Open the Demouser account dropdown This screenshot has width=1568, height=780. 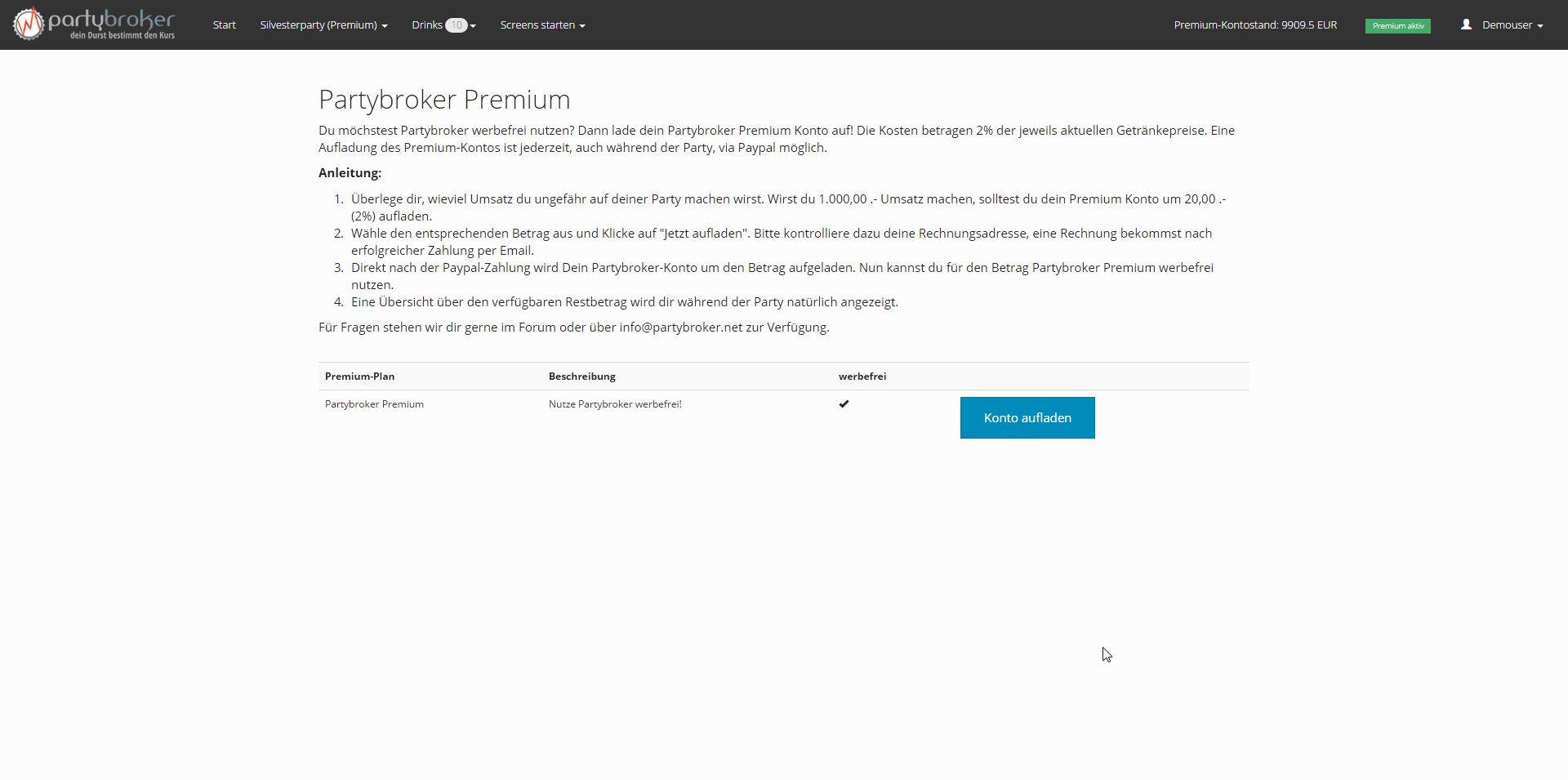[x=1512, y=25]
